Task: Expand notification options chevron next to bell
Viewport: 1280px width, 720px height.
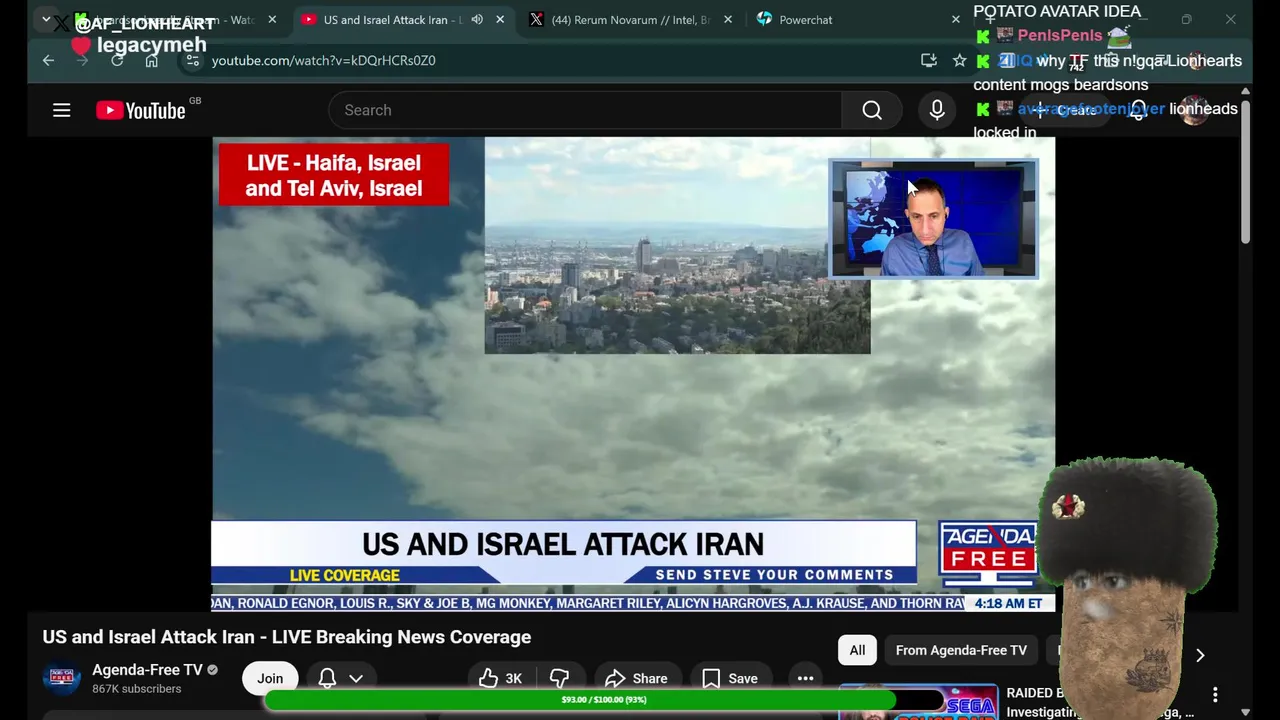Action: pyautogui.click(x=355, y=678)
